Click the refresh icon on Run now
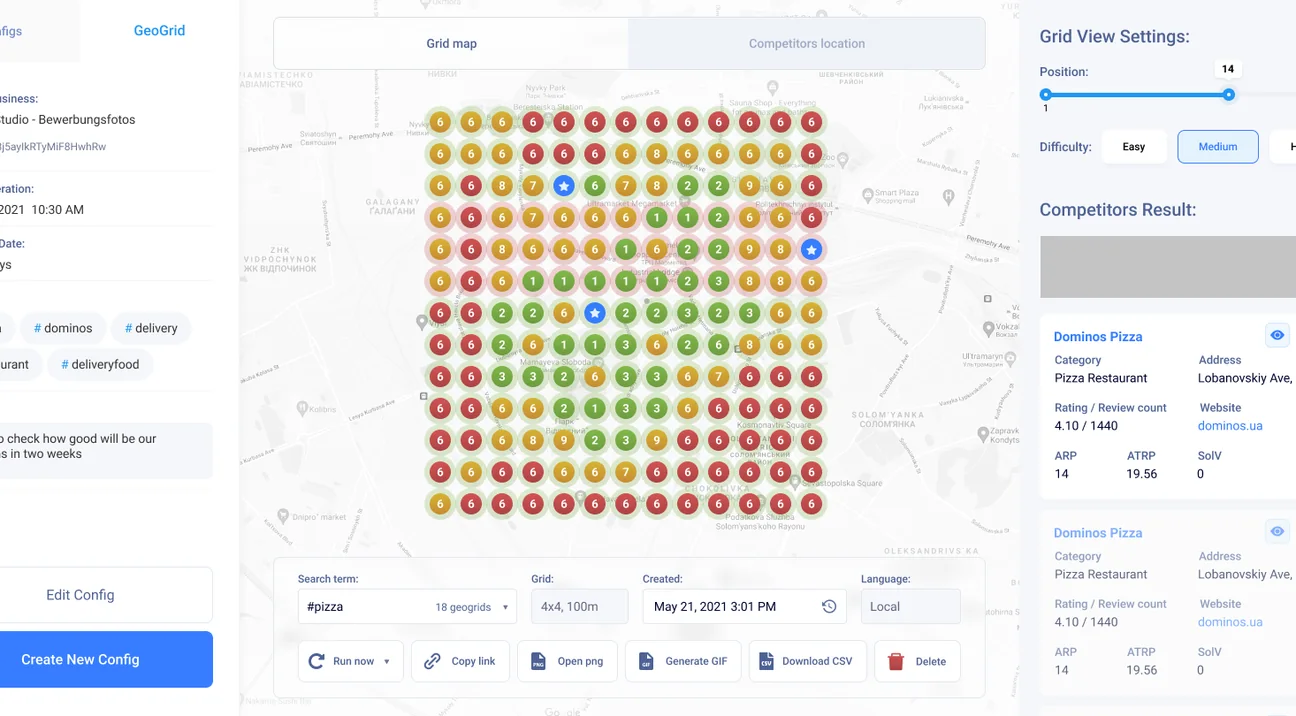 pyautogui.click(x=316, y=661)
